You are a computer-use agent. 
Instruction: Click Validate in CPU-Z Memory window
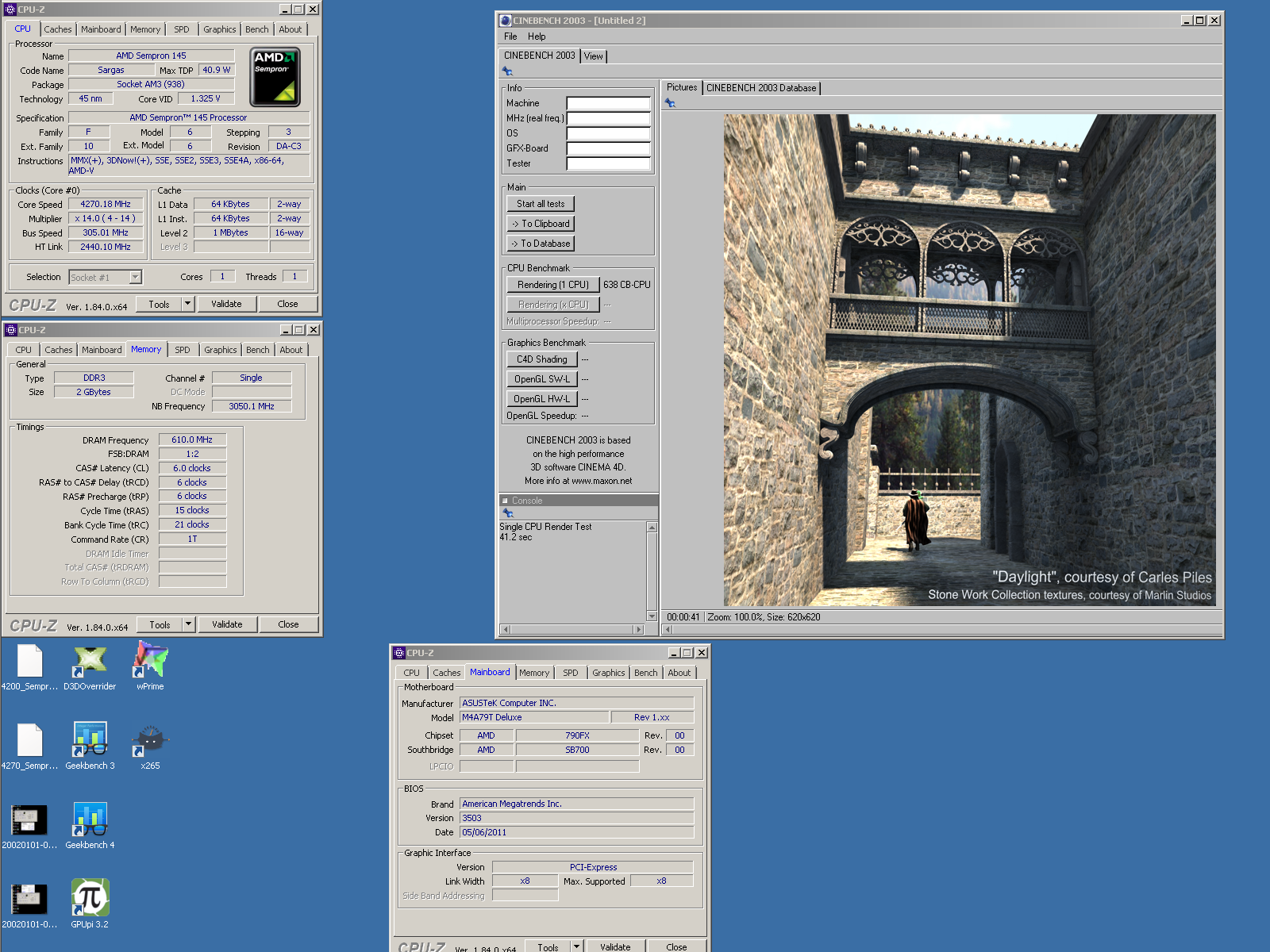point(228,624)
